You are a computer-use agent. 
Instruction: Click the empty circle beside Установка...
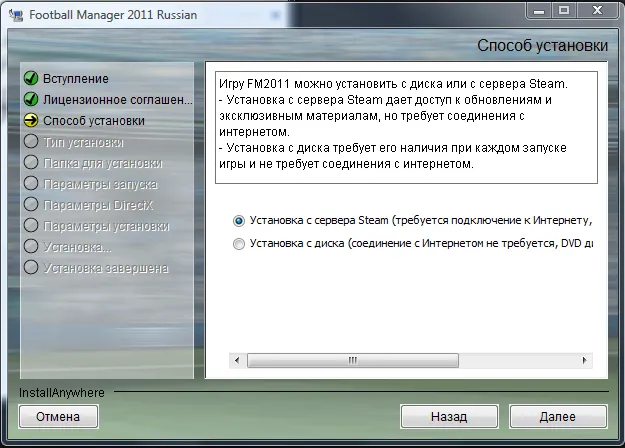pos(31,246)
